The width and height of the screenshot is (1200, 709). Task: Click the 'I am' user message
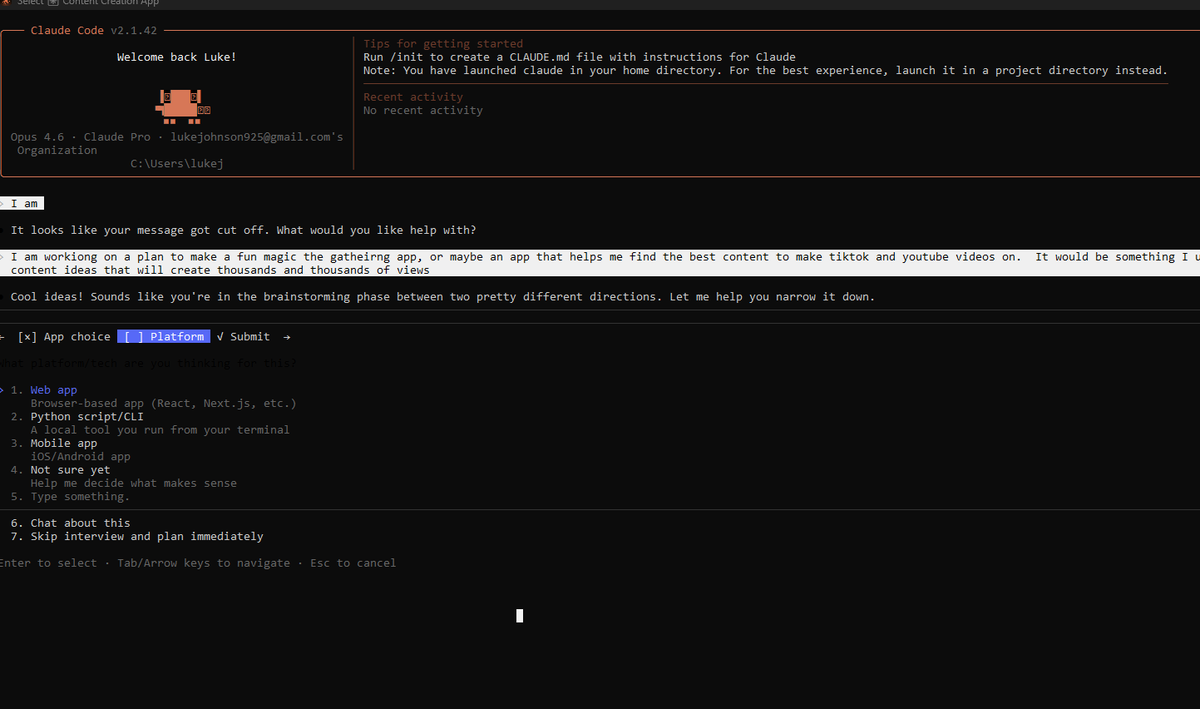(24, 203)
